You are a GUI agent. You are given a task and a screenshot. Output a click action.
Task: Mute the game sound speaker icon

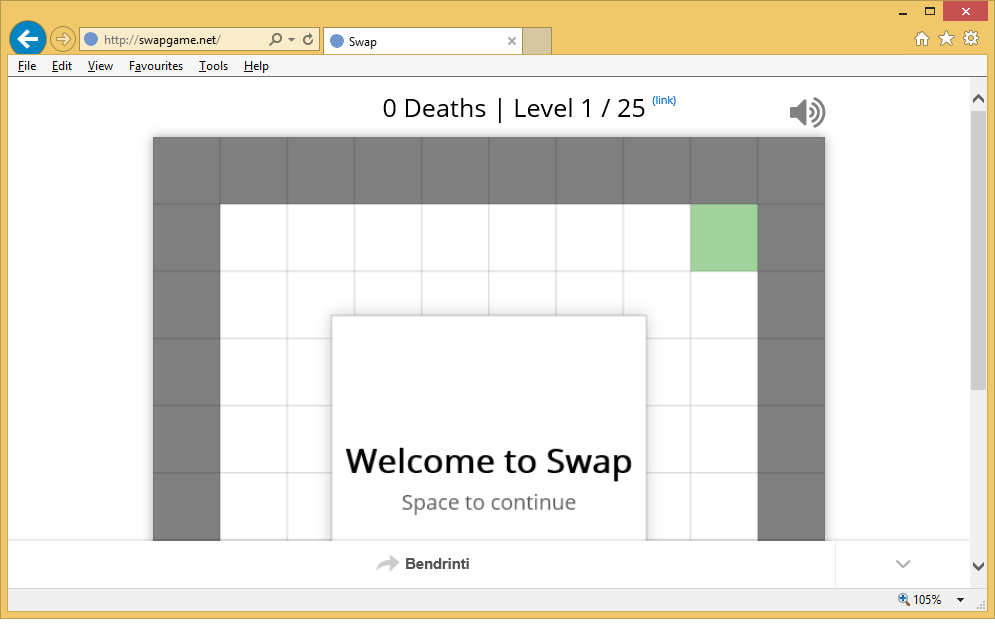click(x=807, y=113)
